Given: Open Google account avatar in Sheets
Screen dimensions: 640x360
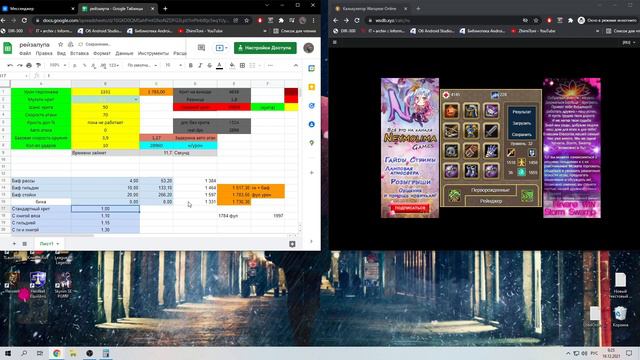Looking at the screenshot, I should [309, 48].
